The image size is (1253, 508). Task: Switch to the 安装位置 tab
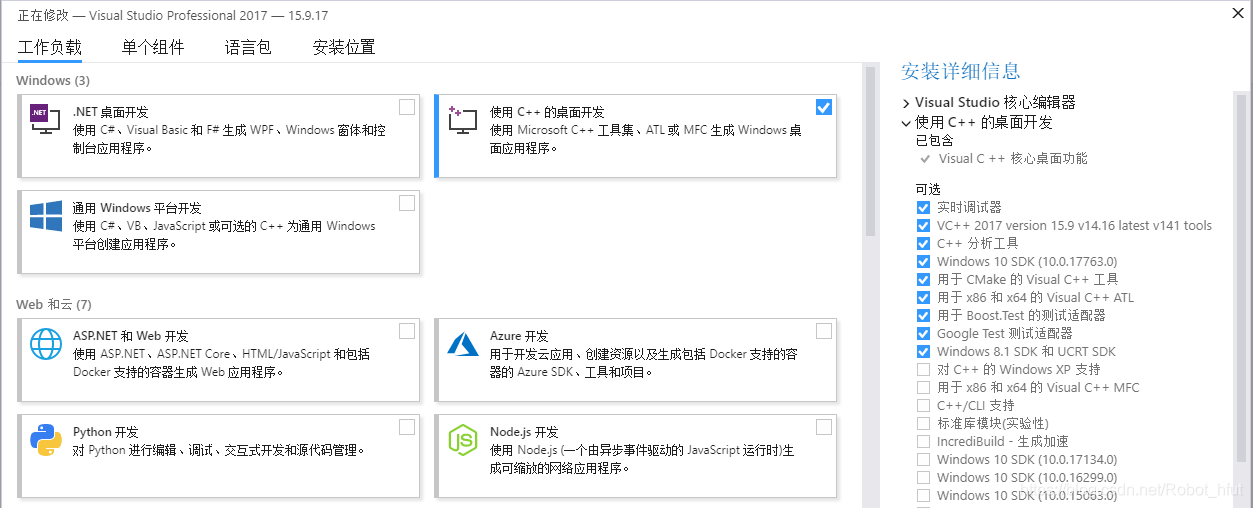click(344, 47)
